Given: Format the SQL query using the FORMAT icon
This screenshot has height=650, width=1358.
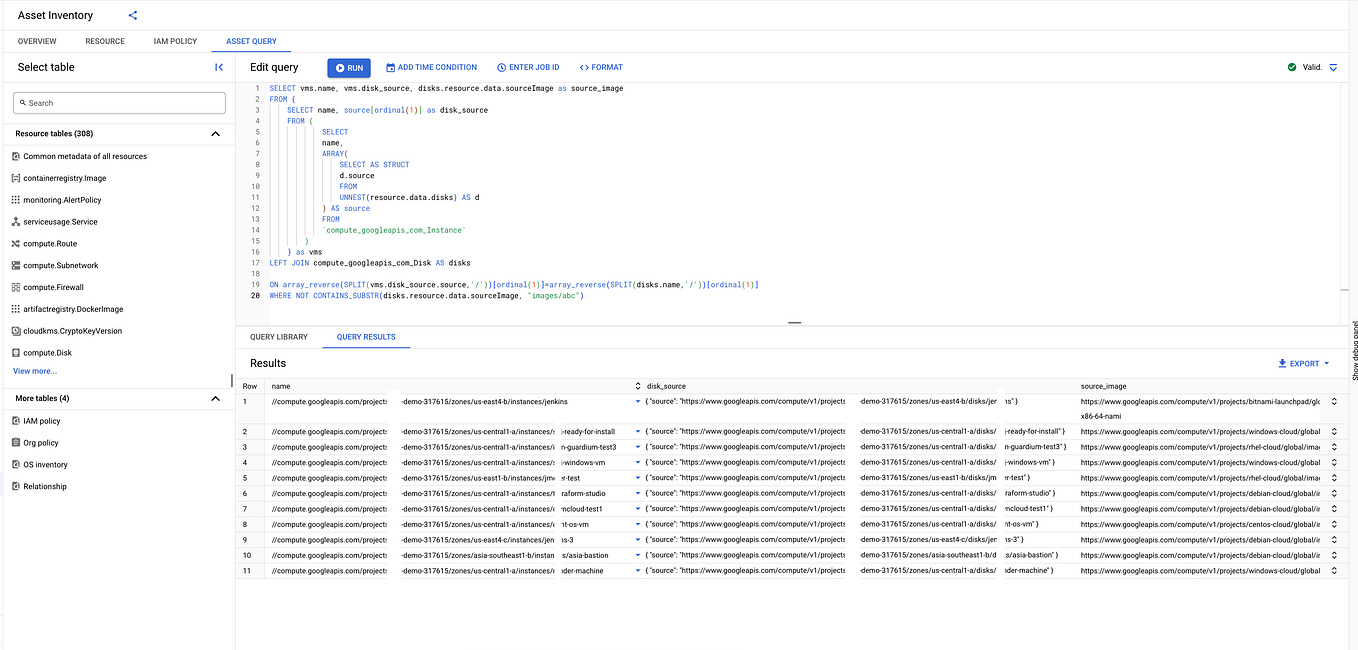Looking at the screenshot, I should click(600, 67).
